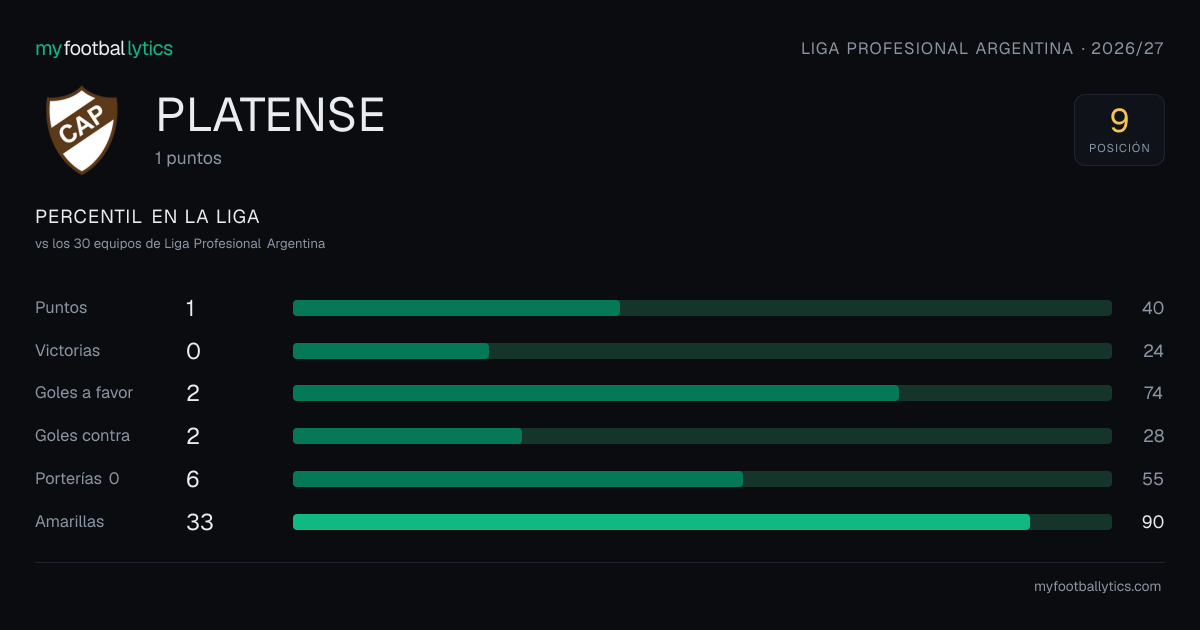Click the Amarillas value 33
1200x630 pixels.
[200, 522]
